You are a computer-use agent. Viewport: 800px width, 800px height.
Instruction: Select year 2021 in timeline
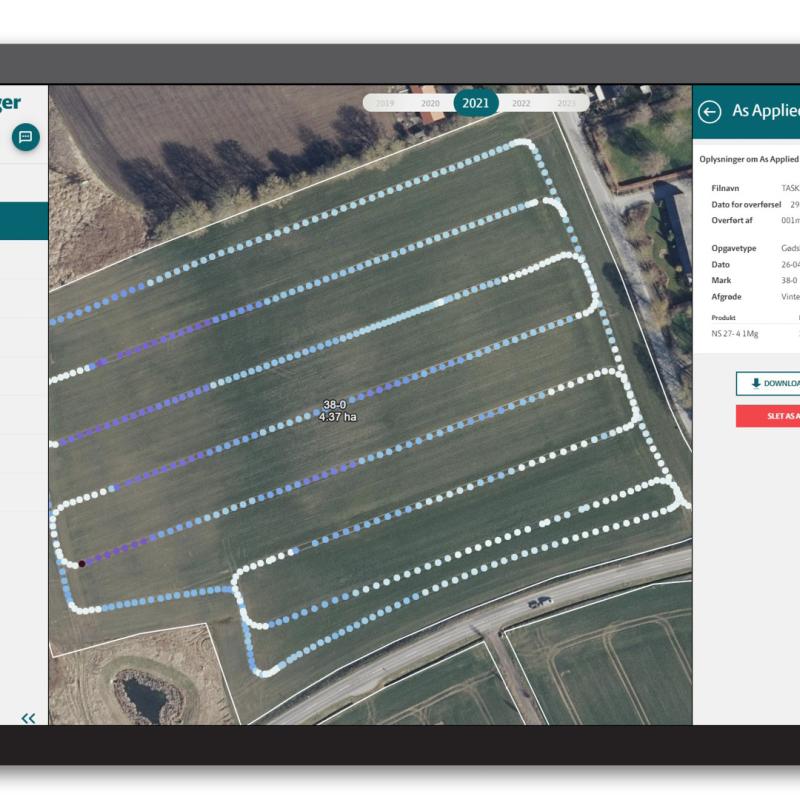476,103
